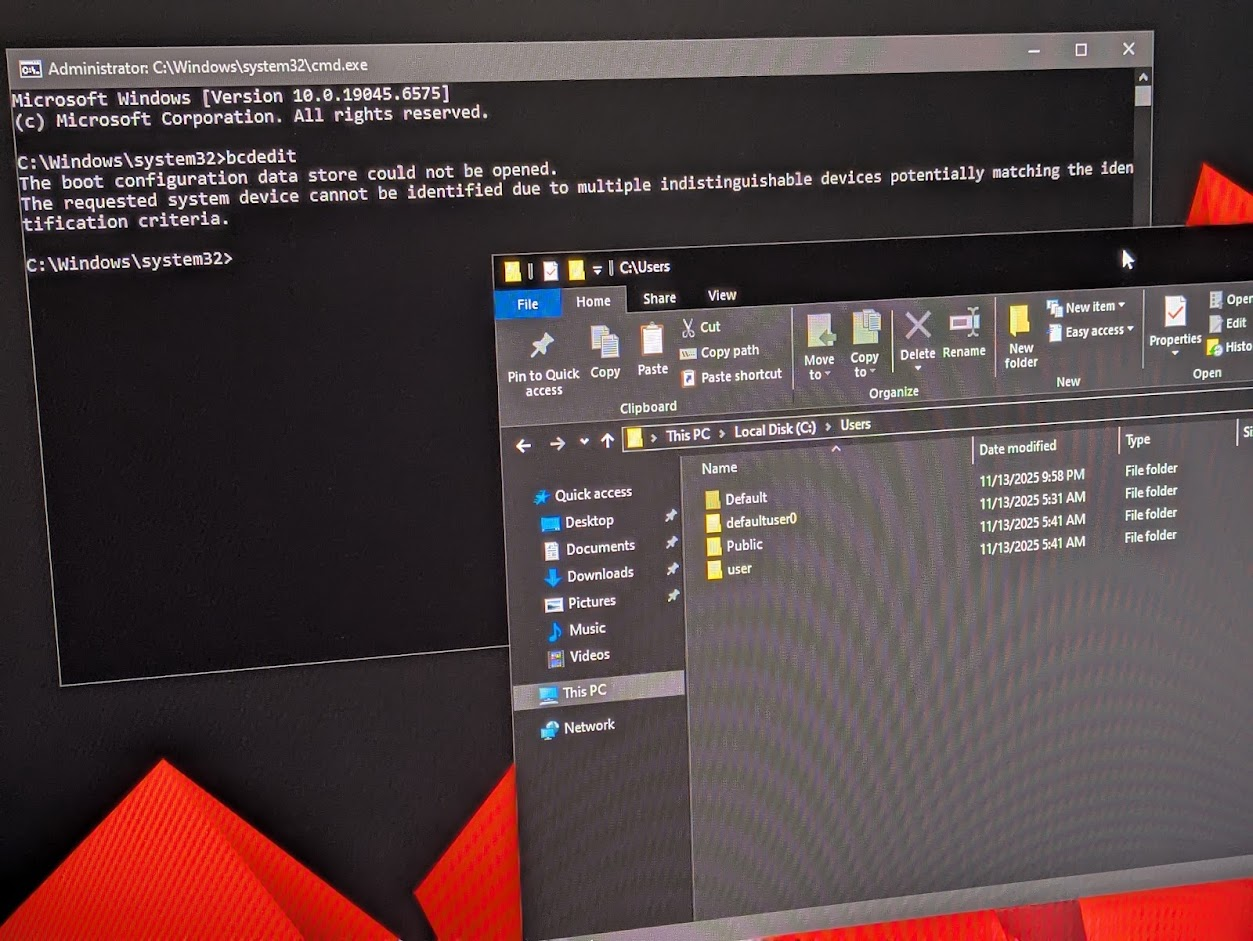Image resolution: width=1253 pixels, height=941 pixels.
Task: Click Local Disk (C:) breadcrumb
Action: [775, 430]
